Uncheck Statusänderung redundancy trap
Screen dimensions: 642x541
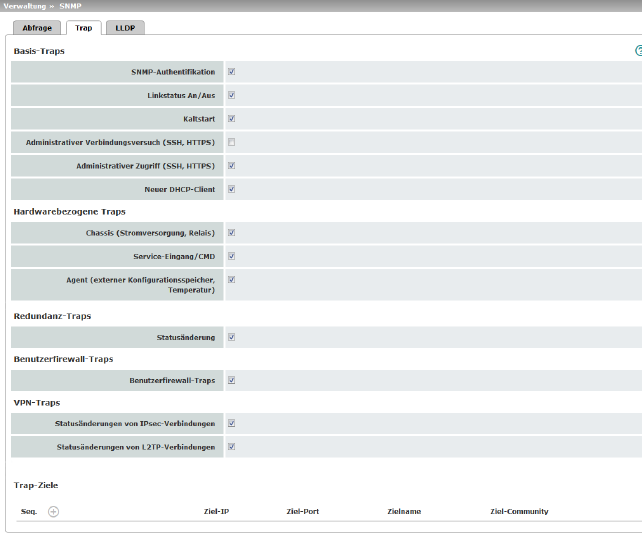(x=231, y=337)
